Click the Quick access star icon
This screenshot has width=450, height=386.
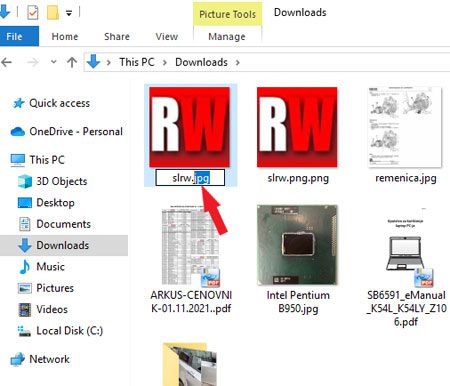18,103
